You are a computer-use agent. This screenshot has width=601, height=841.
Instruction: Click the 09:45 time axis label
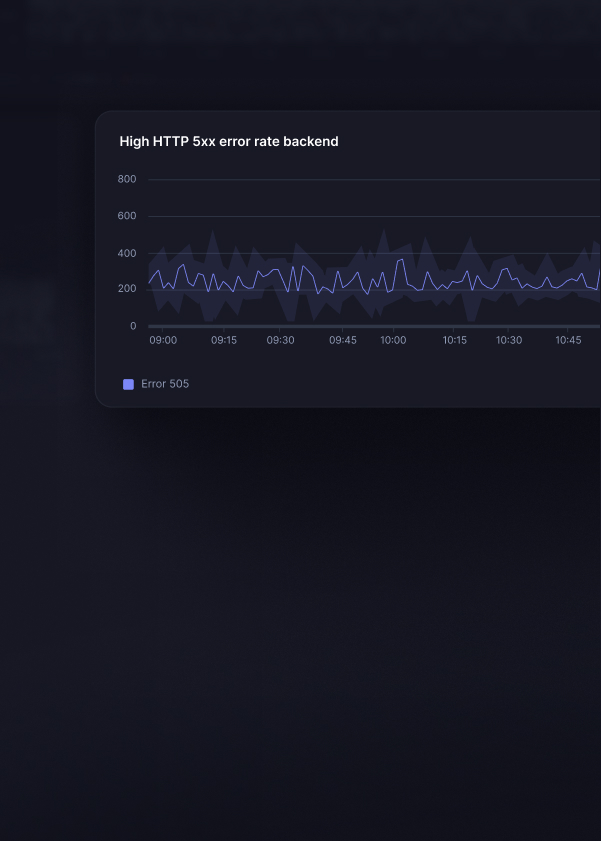click(343, 340)
